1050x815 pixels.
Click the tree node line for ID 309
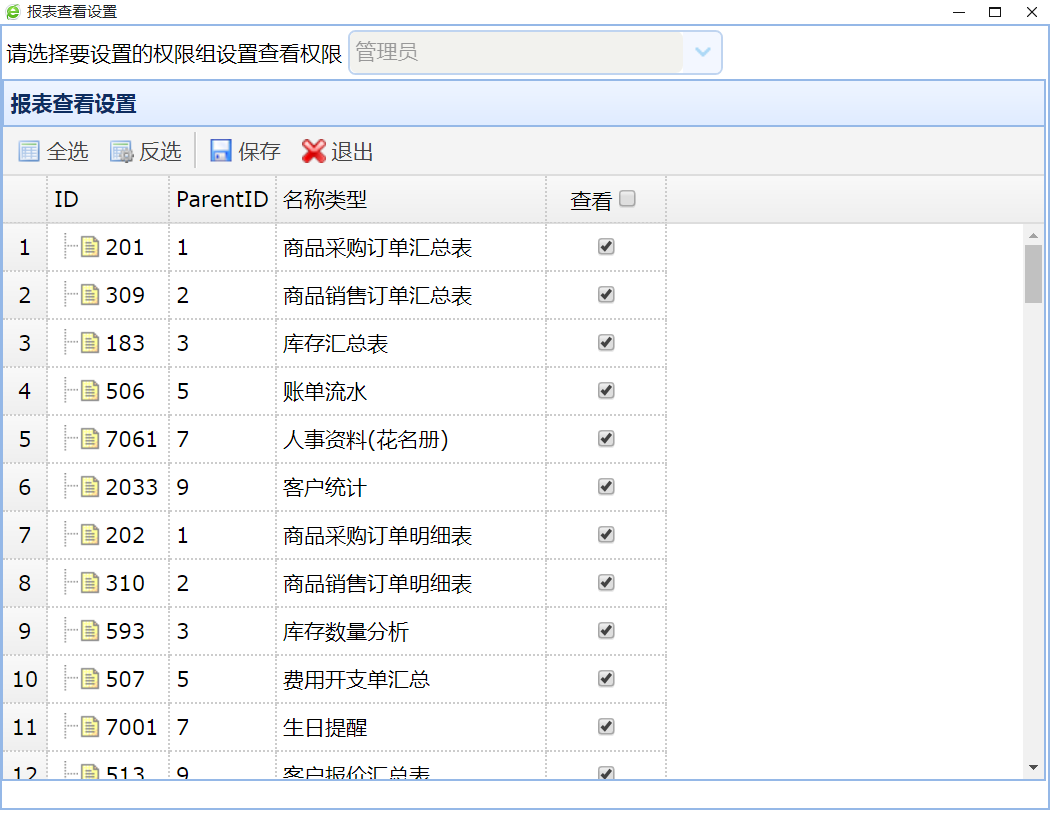(x=69, y=295)
